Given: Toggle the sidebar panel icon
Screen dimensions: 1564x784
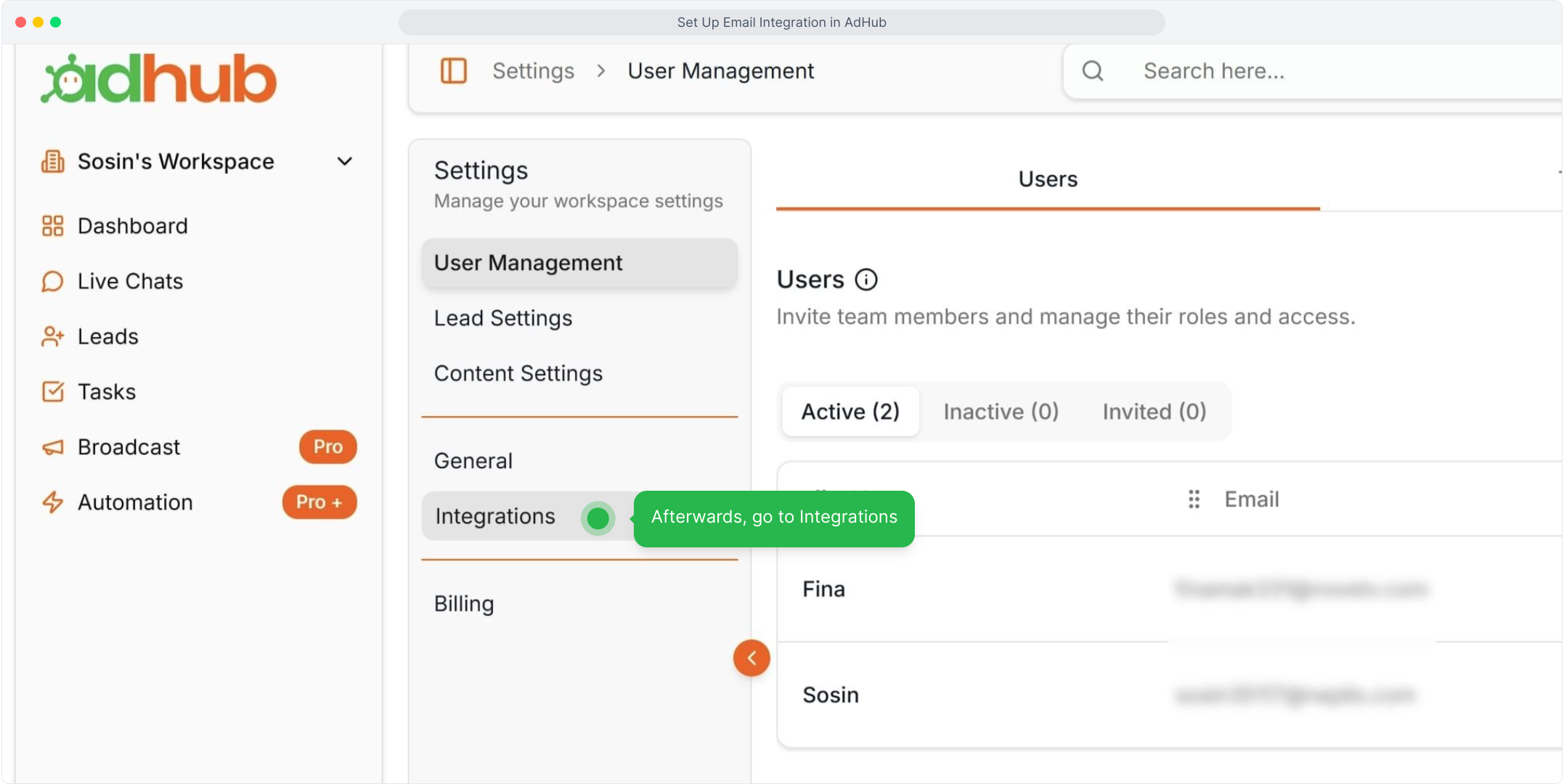Looking at the screenshot, I should click(454, 70).
